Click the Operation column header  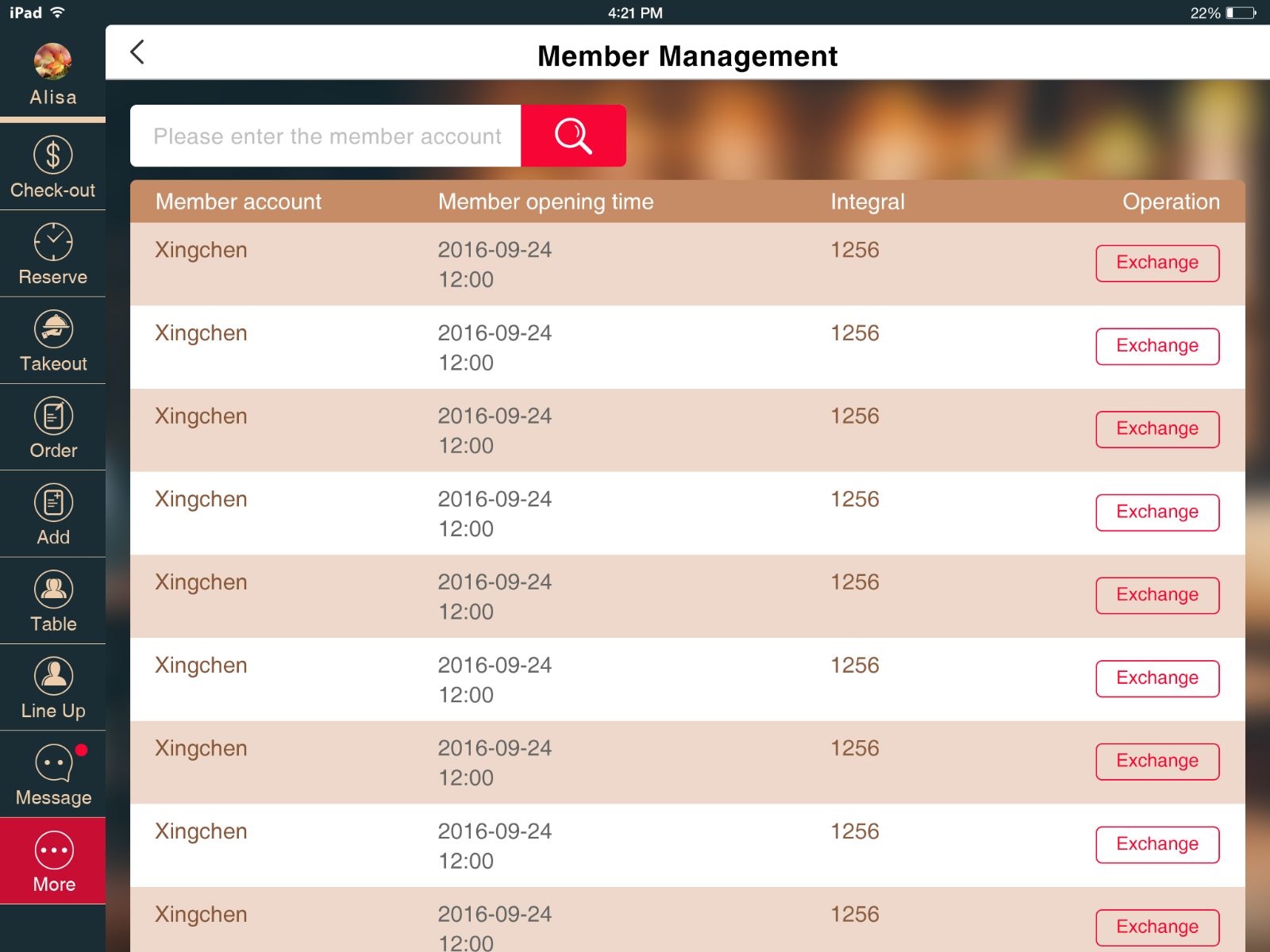(x=1171, y=202)
